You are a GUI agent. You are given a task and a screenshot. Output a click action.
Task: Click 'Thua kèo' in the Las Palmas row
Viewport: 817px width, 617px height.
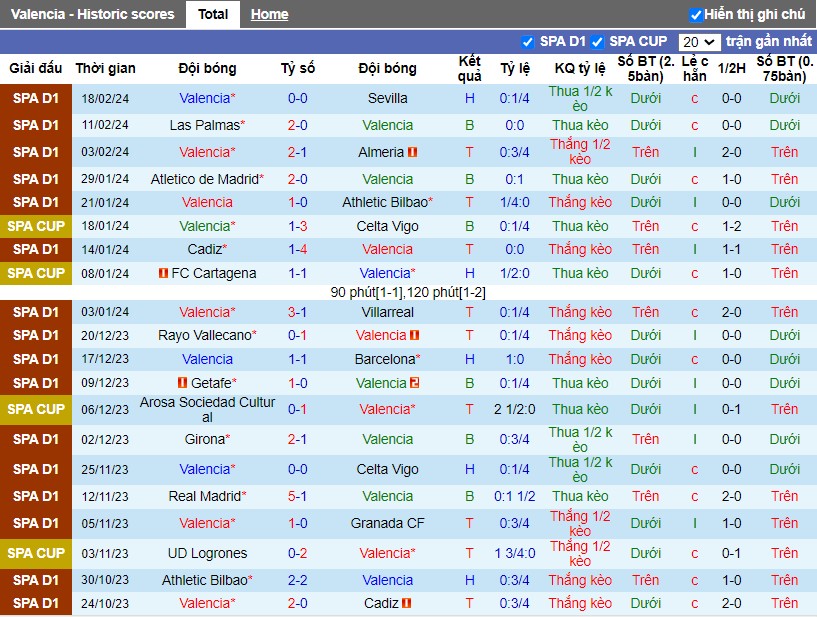tap(580, 125)
